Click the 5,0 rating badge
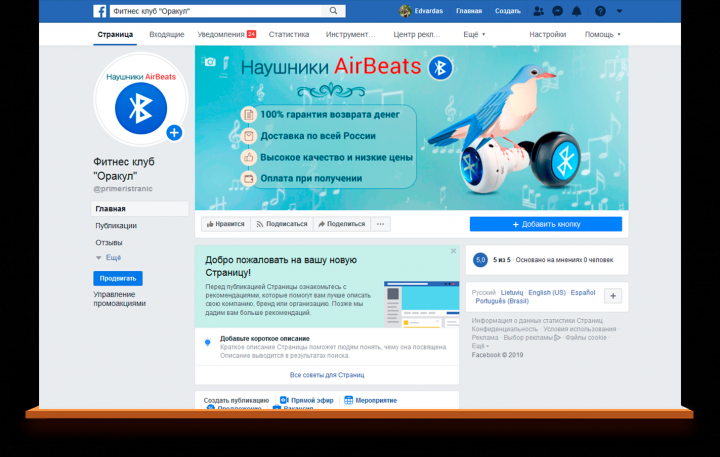This screenshot has width=720, height=457. coord(480,260)
